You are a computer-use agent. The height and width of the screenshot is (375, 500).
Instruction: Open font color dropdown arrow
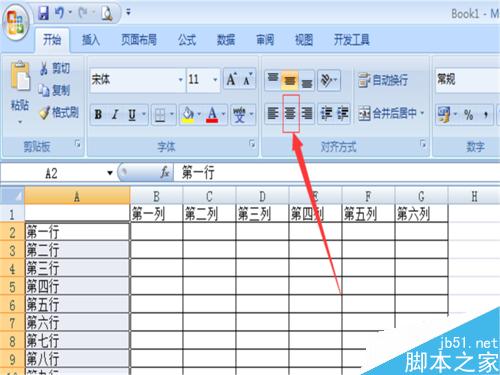[x=223, y=115]
